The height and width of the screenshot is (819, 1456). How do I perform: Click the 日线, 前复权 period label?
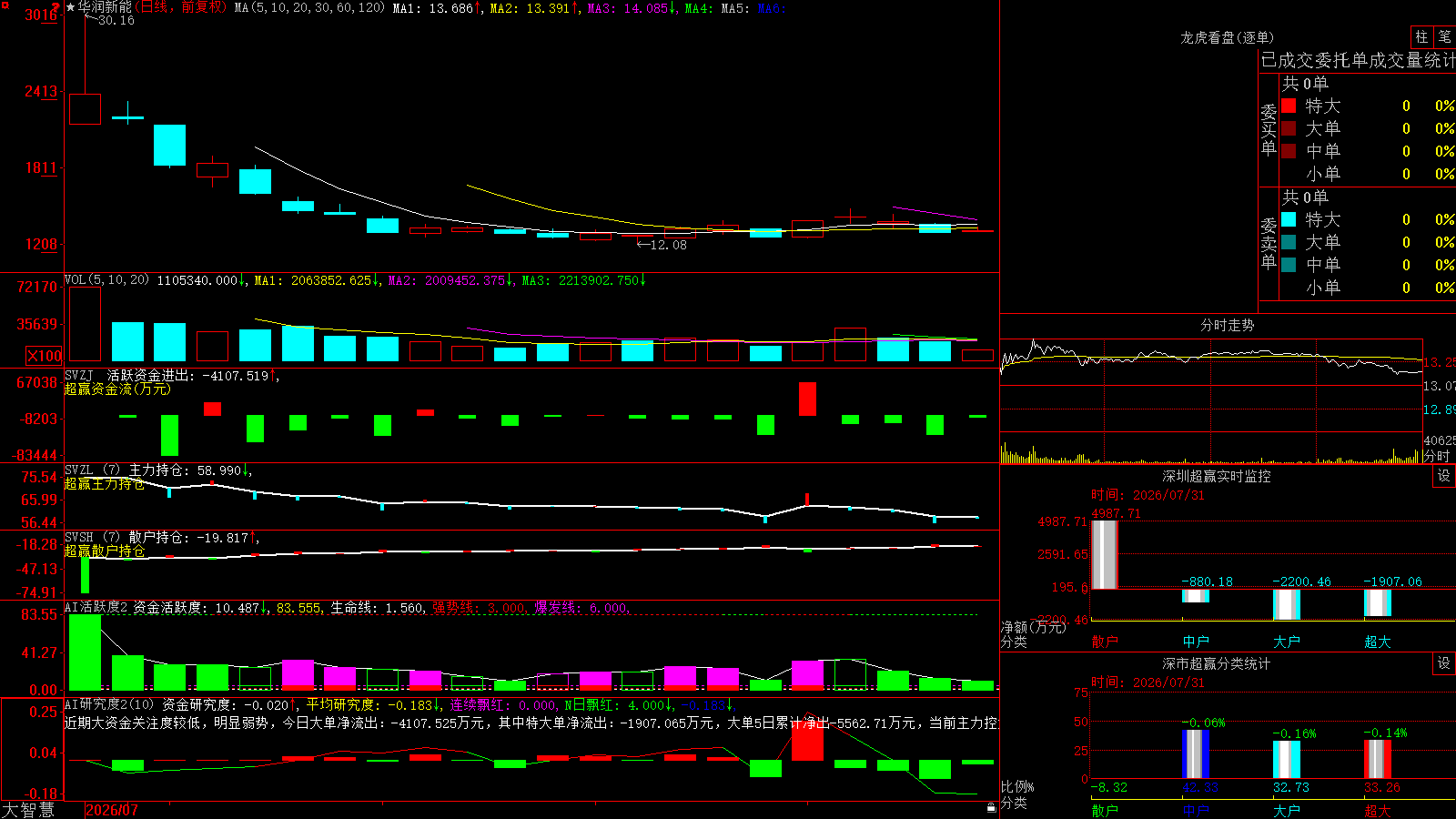(182, 7)
